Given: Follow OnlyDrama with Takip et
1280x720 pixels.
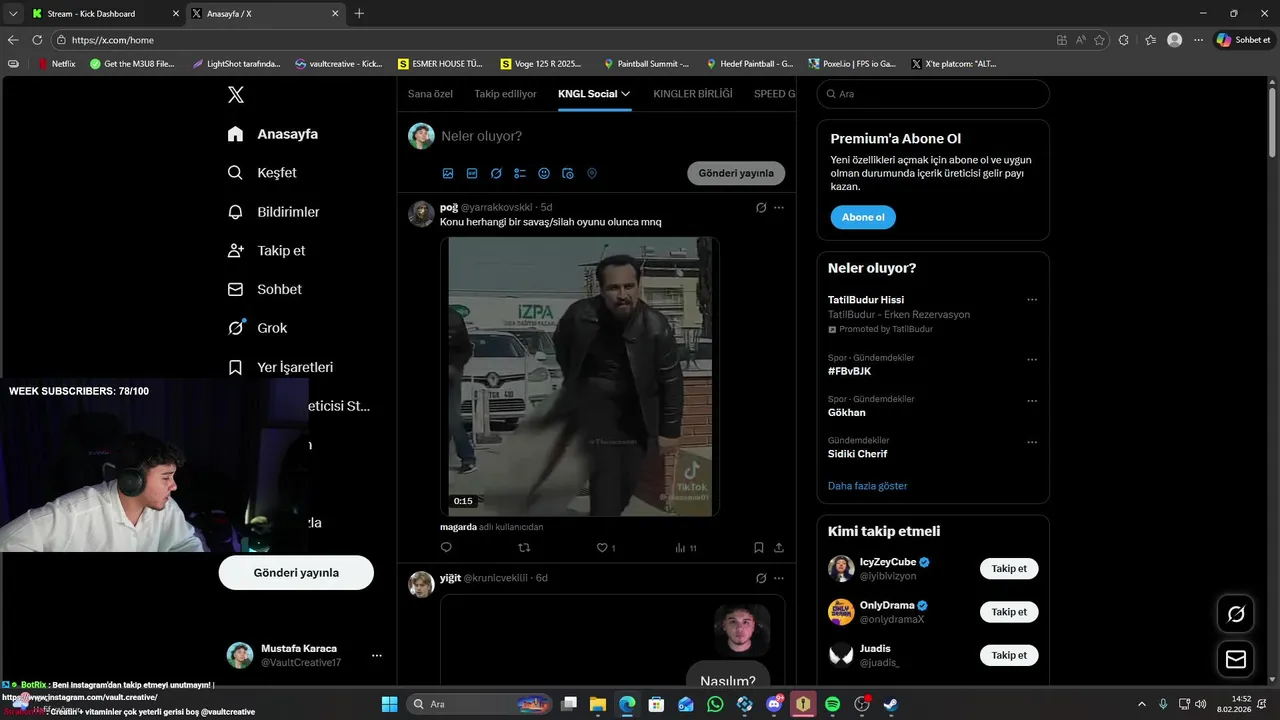Looking at the screenshot, I should tap(1009, 612).
